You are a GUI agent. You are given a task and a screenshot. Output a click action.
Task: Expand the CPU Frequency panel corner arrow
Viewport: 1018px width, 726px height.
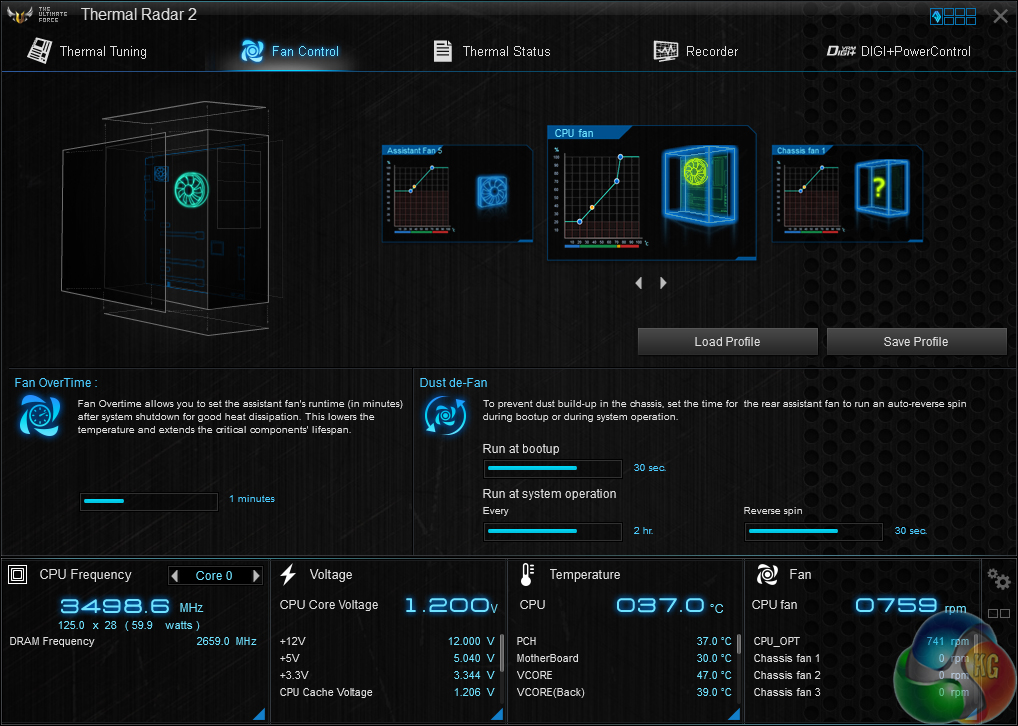(x=259, y=714)
